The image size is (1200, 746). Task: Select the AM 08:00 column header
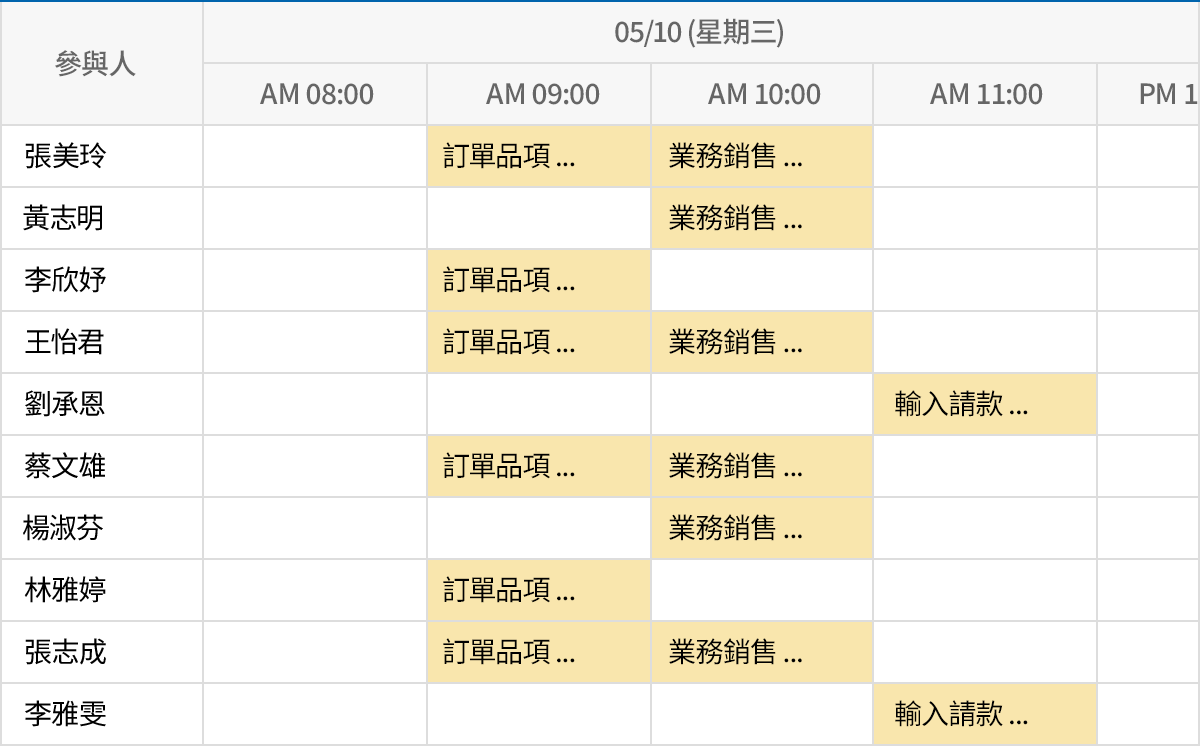313,93
